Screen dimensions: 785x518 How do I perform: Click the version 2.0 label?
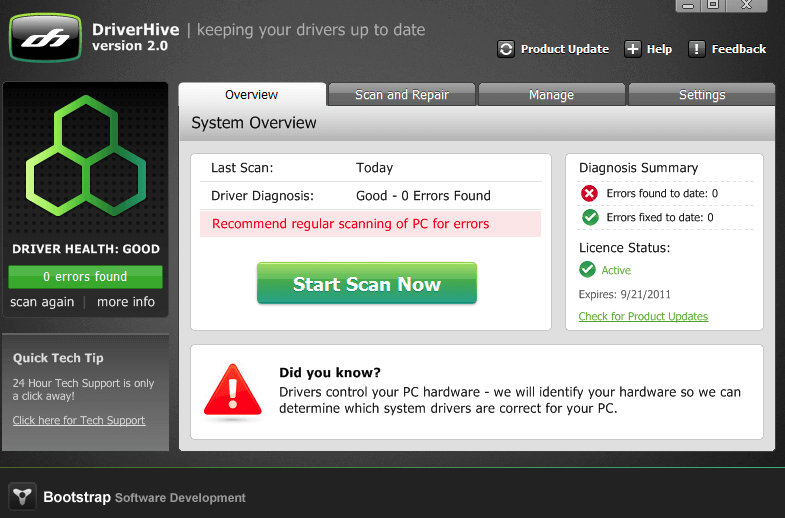(130, 46)
